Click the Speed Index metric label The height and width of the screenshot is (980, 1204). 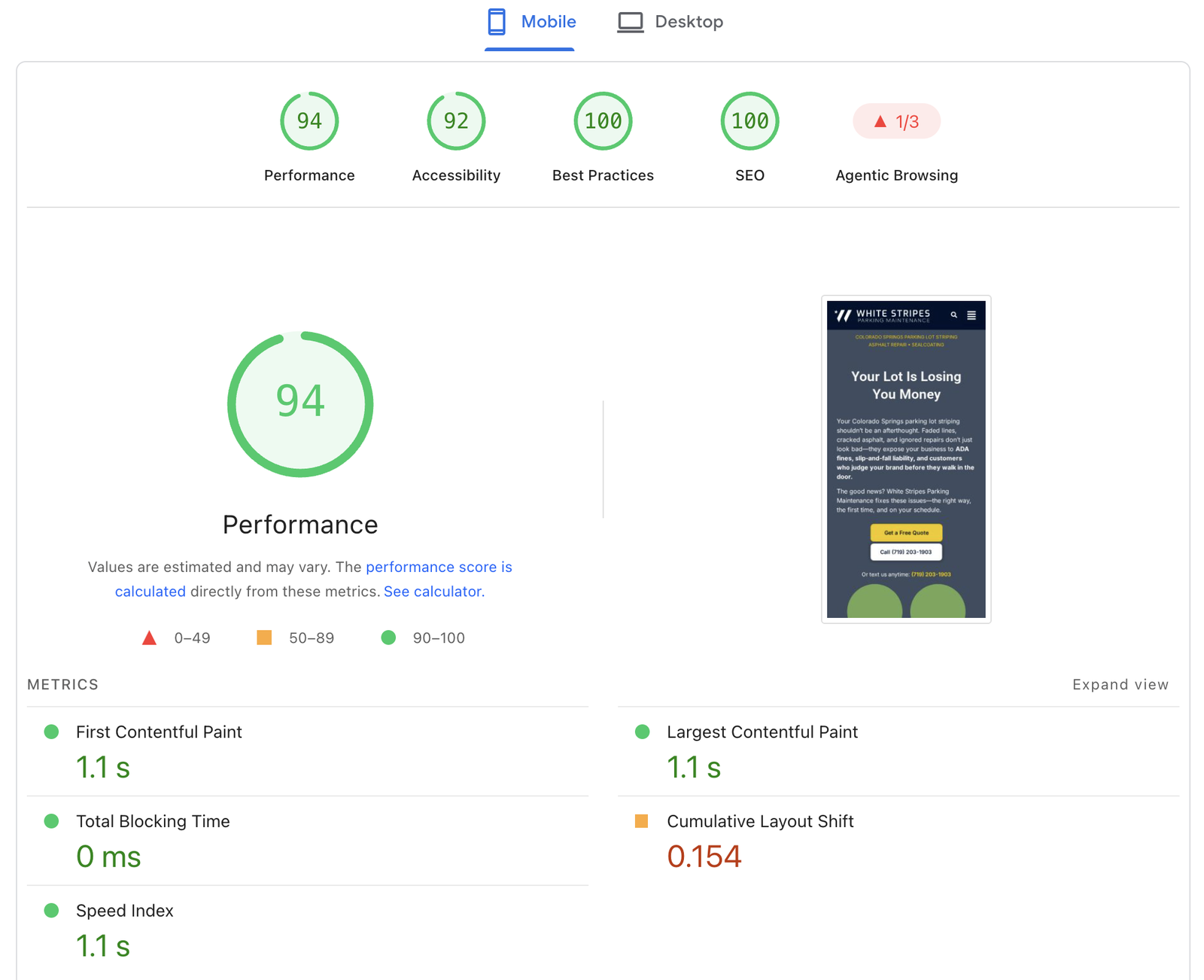coord(125,911)
